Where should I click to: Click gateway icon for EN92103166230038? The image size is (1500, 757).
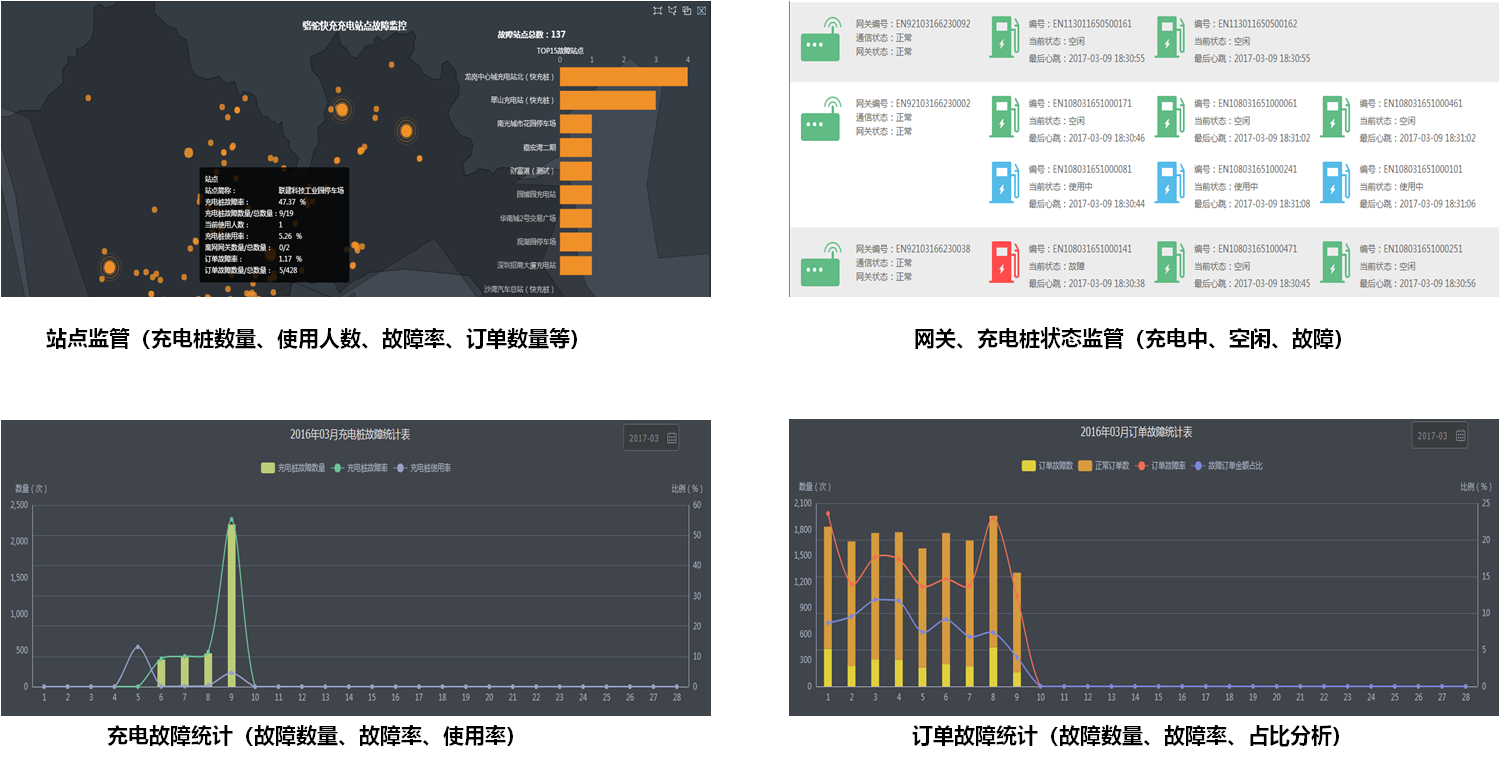click(x=821, y=265)
